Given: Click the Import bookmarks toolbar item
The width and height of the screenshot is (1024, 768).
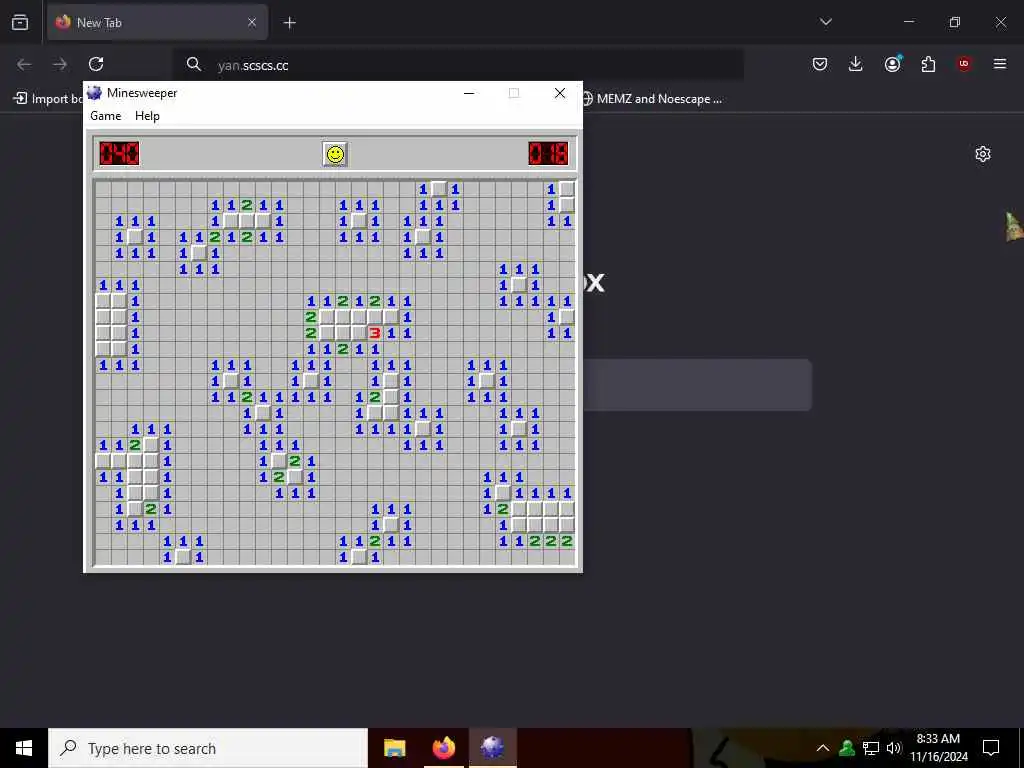Looking at the screenshot, I should tap(47, 99).
